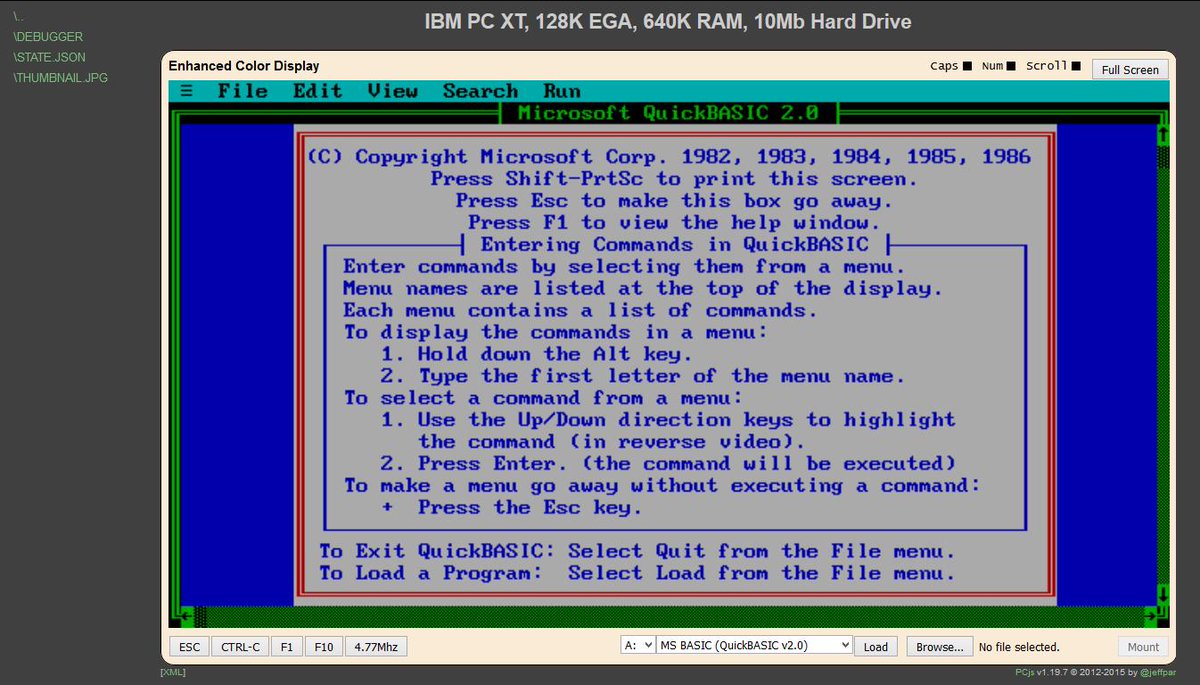Open the Run menu in QuickBASIC
The width and height of the screenshot is (1200, 685).
tap(562, 91)
